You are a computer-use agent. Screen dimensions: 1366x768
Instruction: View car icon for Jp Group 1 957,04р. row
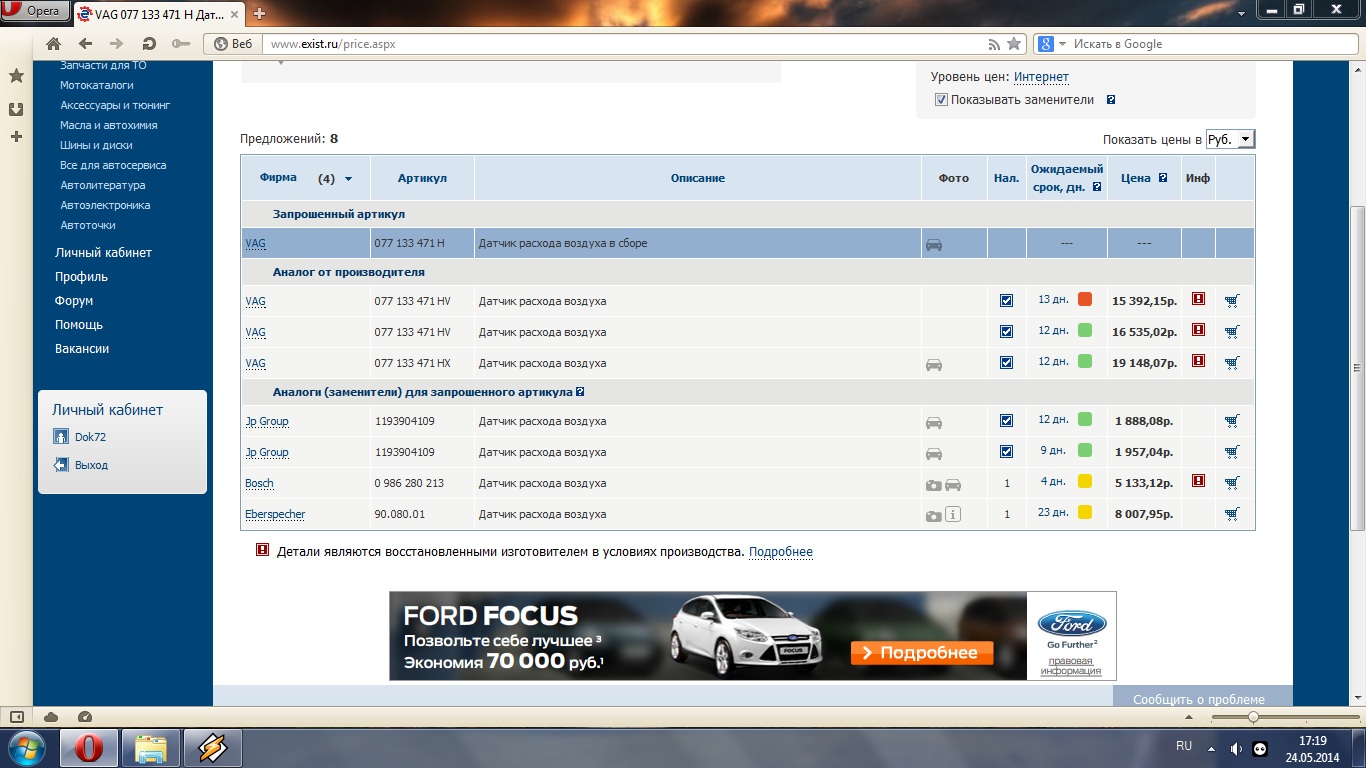pos(934,453)
